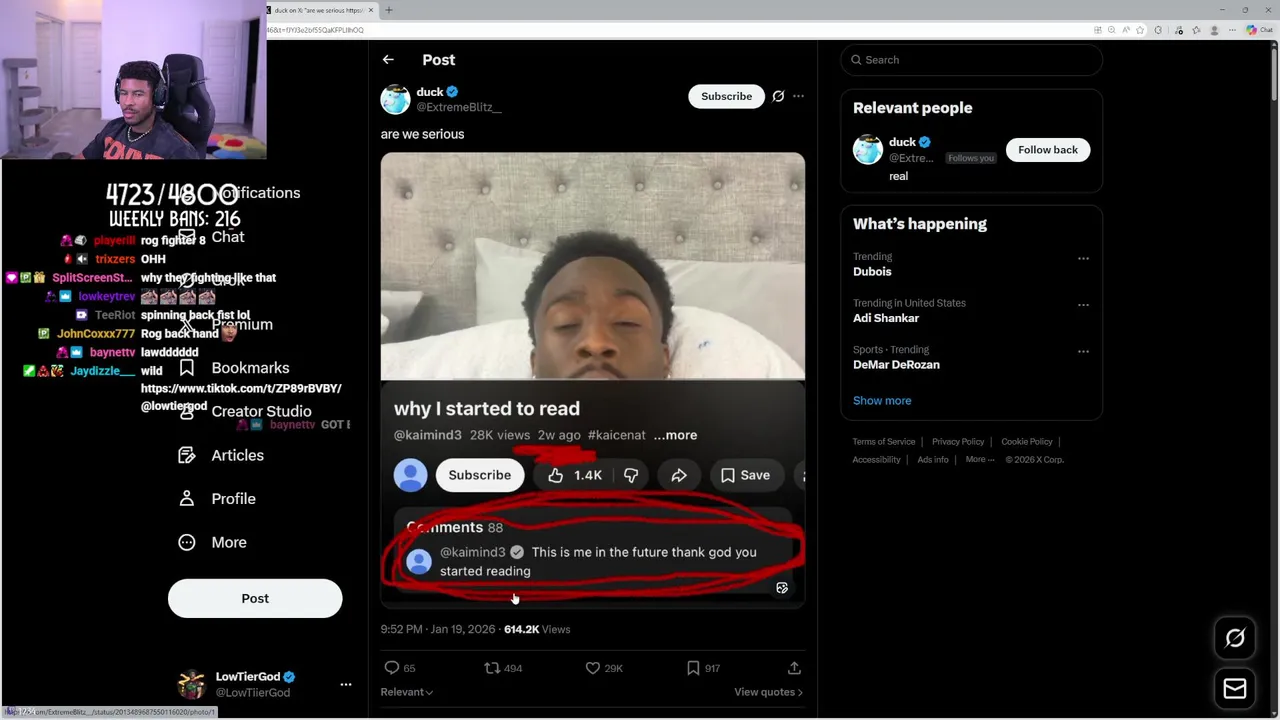
Task: Open Privacy Policy footer link
Action: [x=958, y=442]
